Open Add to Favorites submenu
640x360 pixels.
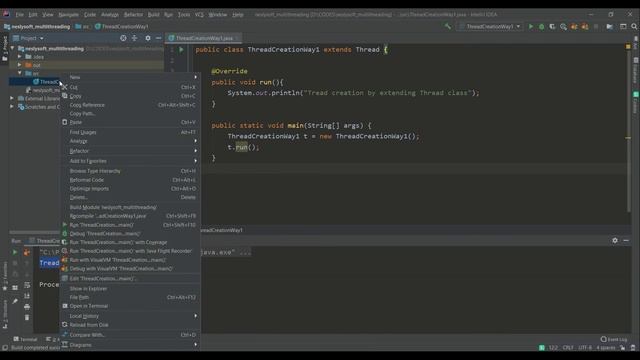pos(130,161)
